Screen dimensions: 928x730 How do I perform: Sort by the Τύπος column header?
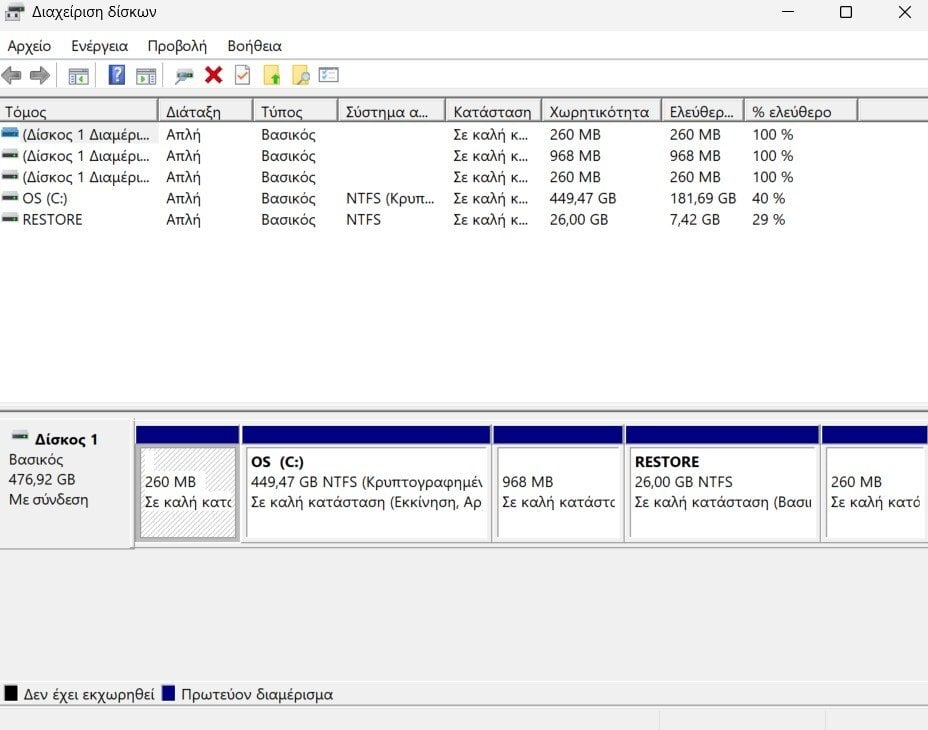pyautogui.click(x=295, y=111)
